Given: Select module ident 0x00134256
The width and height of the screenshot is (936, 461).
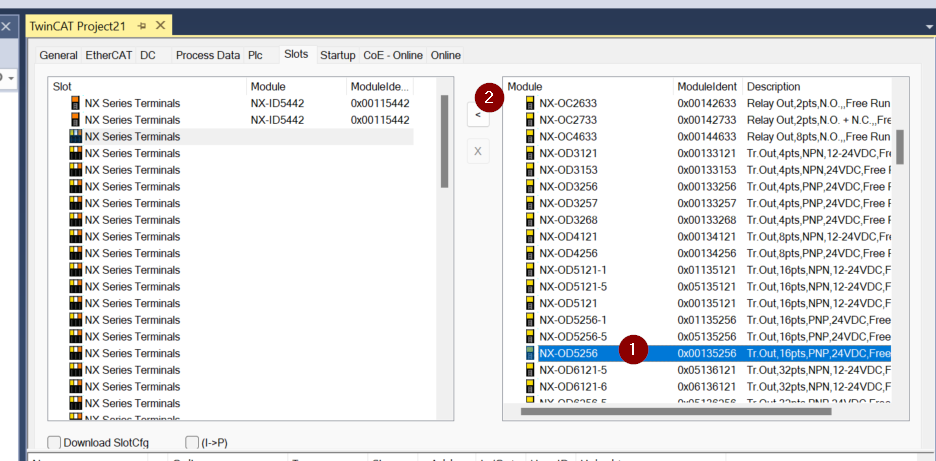Looking at the screenshot, I should [x=707, y=253].
